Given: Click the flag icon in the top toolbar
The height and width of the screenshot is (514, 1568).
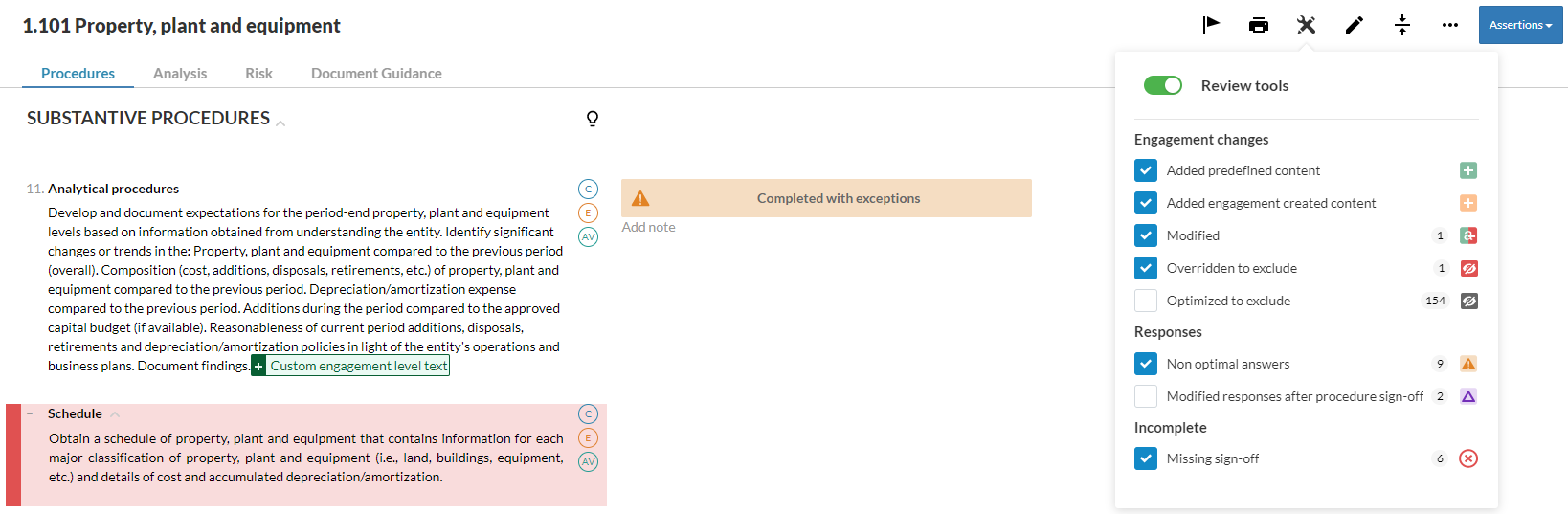Looking at the screenshot, I should pyautogui.click(x=1211, y=25).
